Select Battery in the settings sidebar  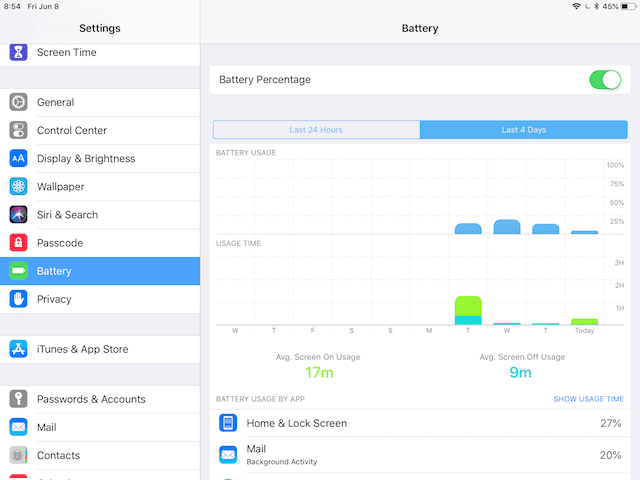coord(100,271)
